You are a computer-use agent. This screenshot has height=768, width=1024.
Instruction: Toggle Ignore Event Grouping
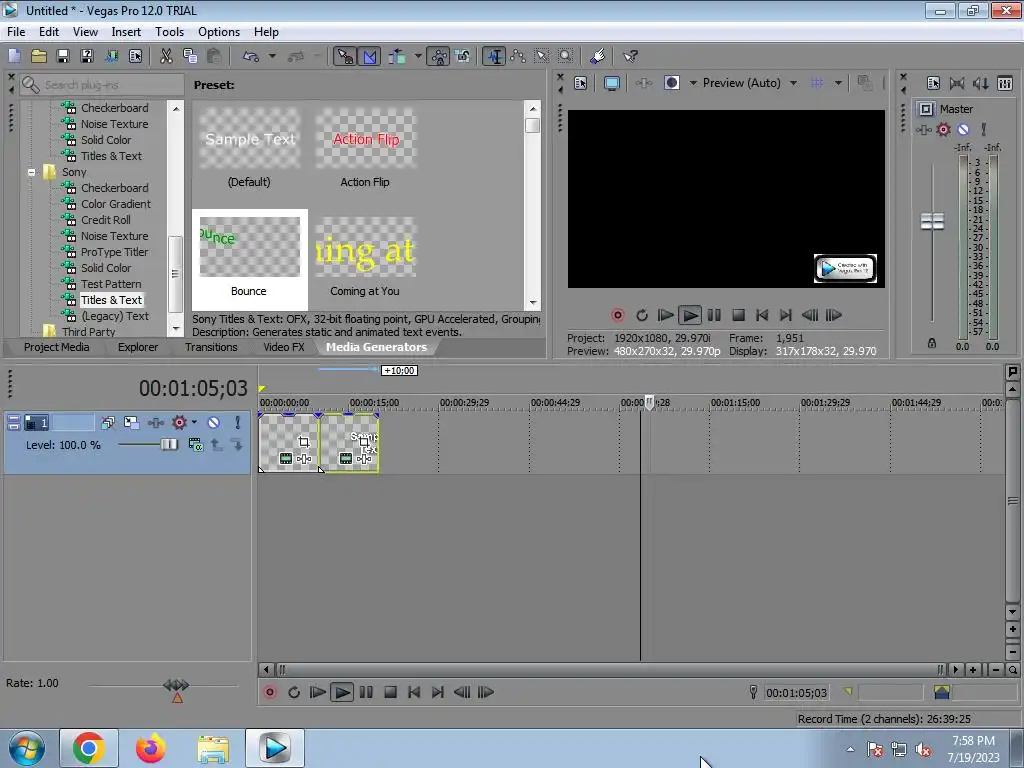(462, 56)
